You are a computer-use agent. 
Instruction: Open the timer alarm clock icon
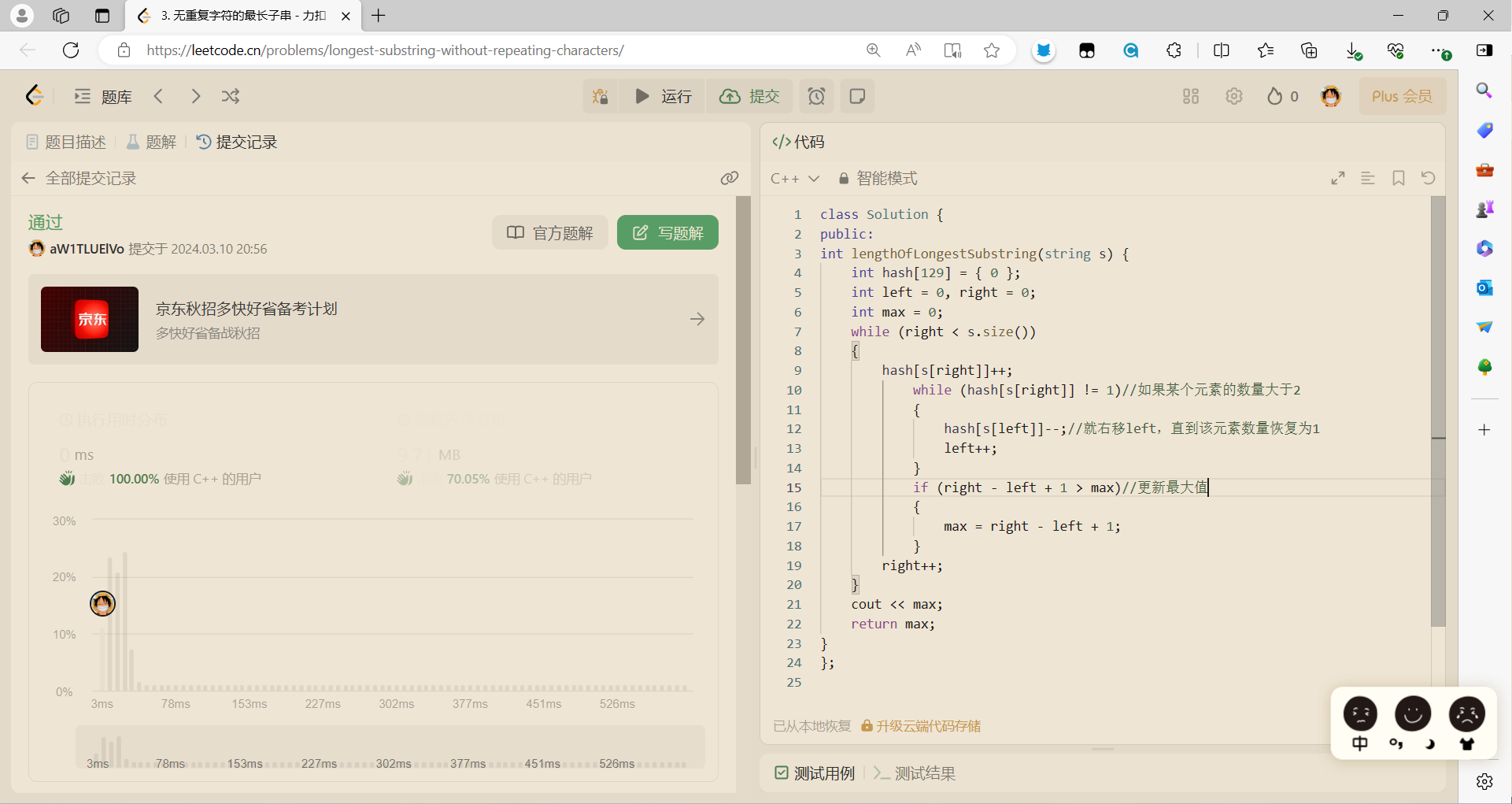[817, 96]
